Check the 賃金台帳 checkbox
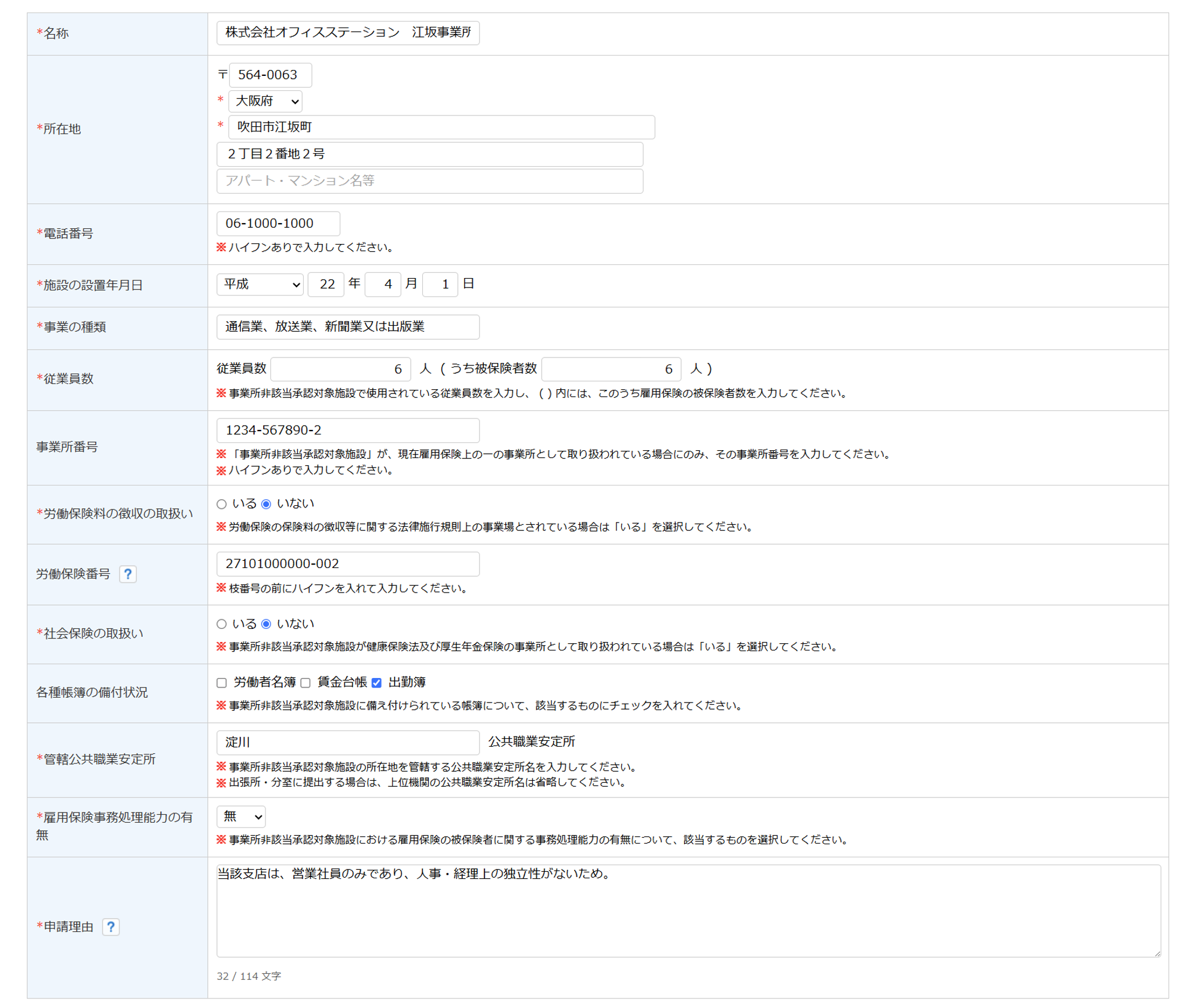The width and height of the screenshot is (1196, 1008). tap(306, 683)
